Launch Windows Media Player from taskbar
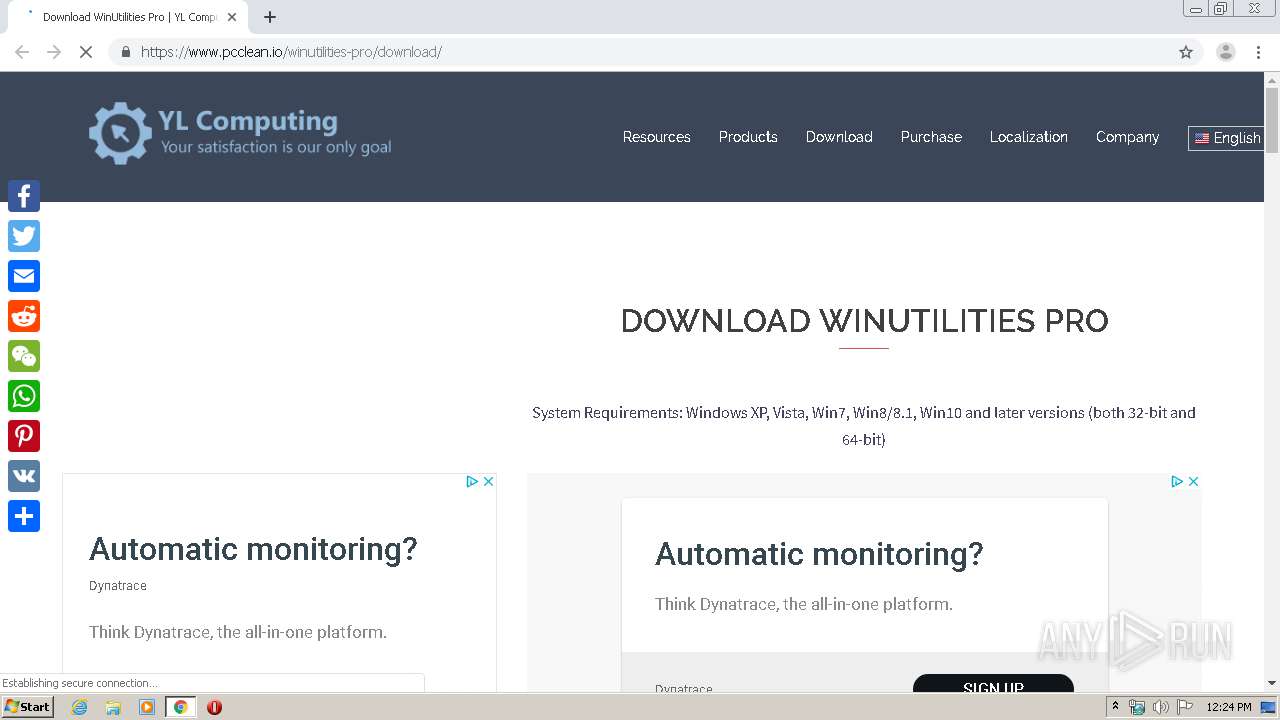 pos(147,707)
